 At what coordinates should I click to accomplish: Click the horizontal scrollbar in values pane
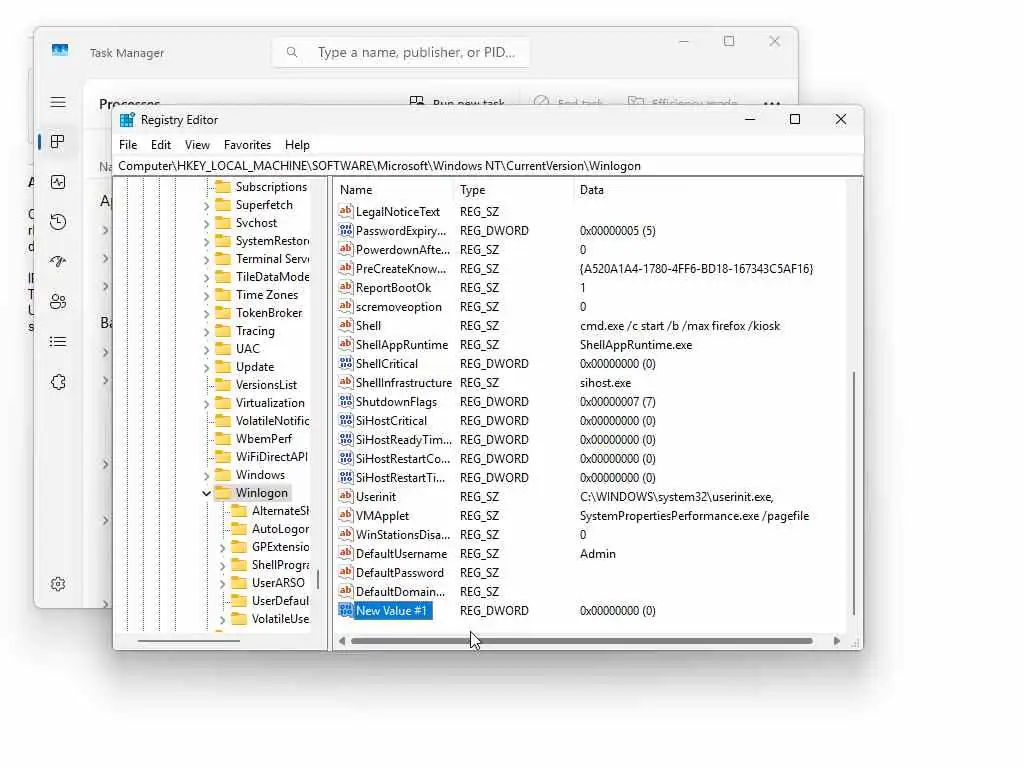click(x=581, y=641)
